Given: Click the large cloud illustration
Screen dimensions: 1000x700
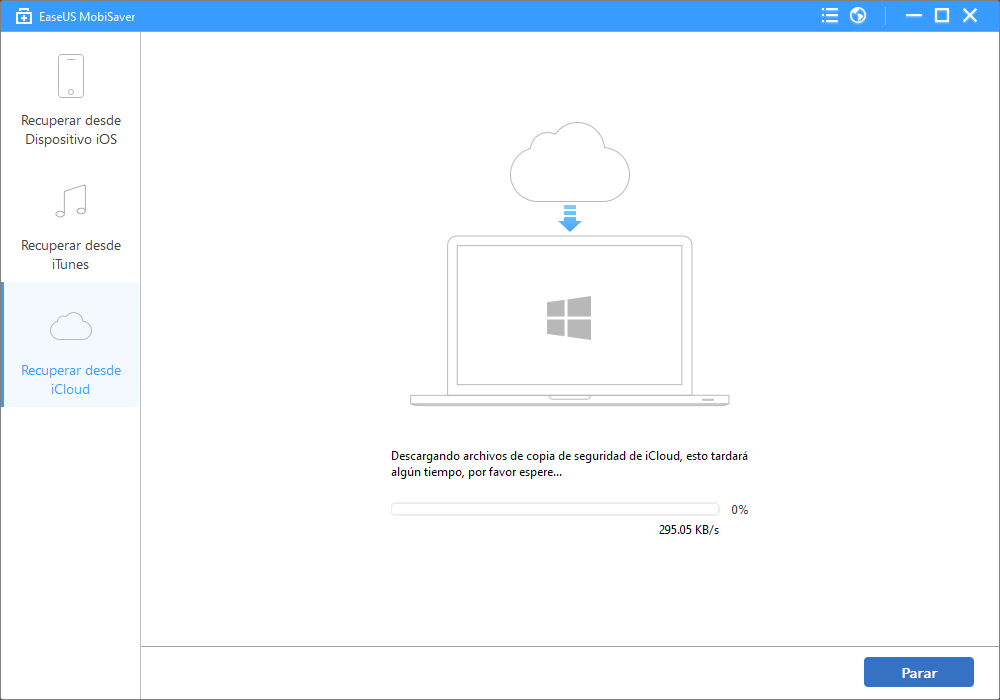Looking at the screenshot, I should [x=569, y=161].
